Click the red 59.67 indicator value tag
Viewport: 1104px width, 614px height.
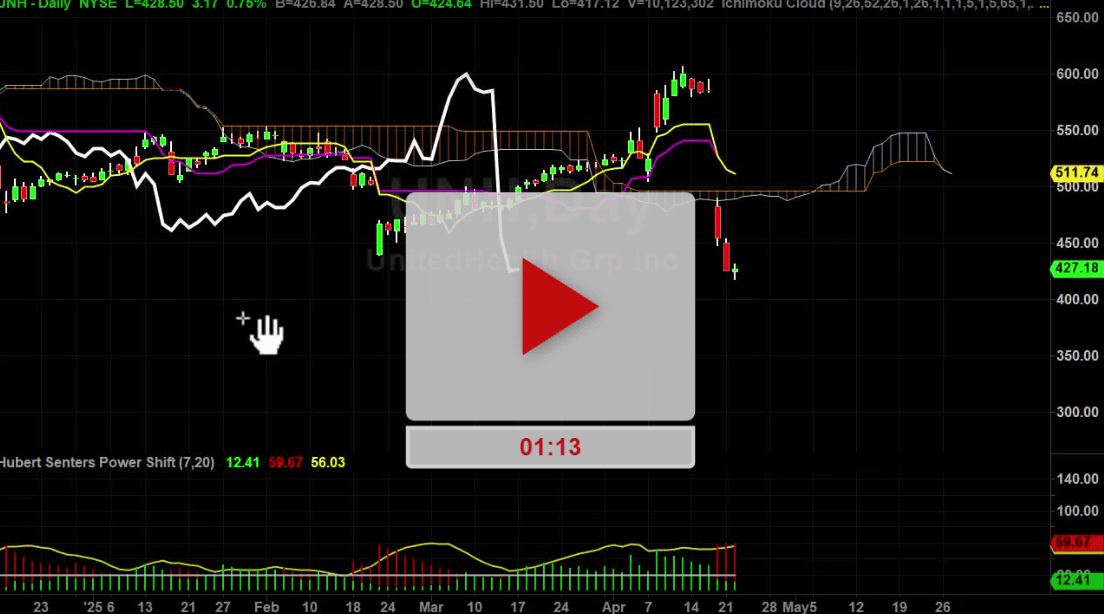click(1077, 542)
